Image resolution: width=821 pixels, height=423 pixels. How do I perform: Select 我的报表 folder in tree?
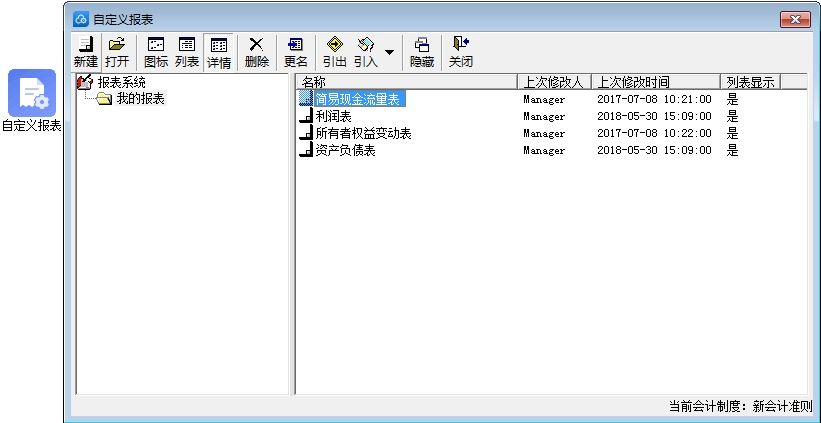[x=140, y=98]
